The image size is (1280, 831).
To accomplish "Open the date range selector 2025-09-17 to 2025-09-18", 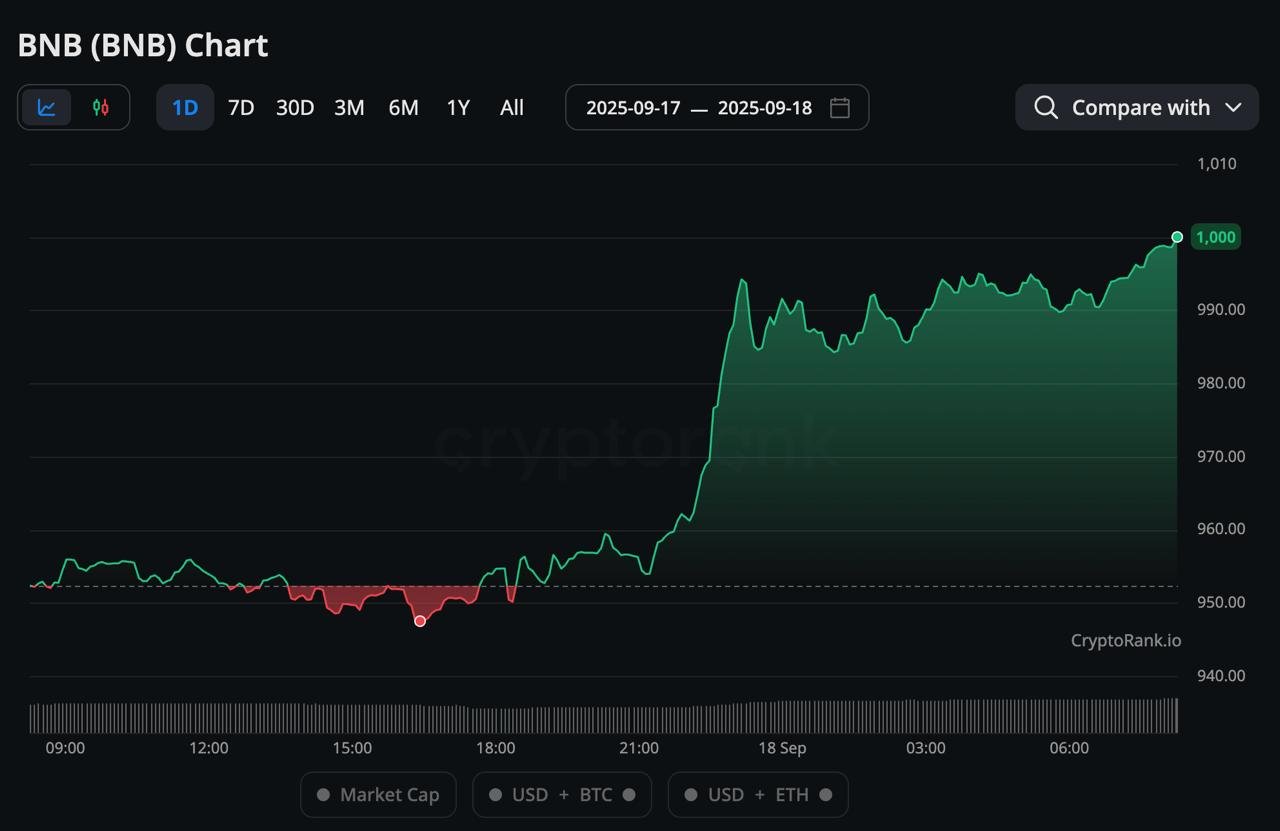I will tap(700, 107).
